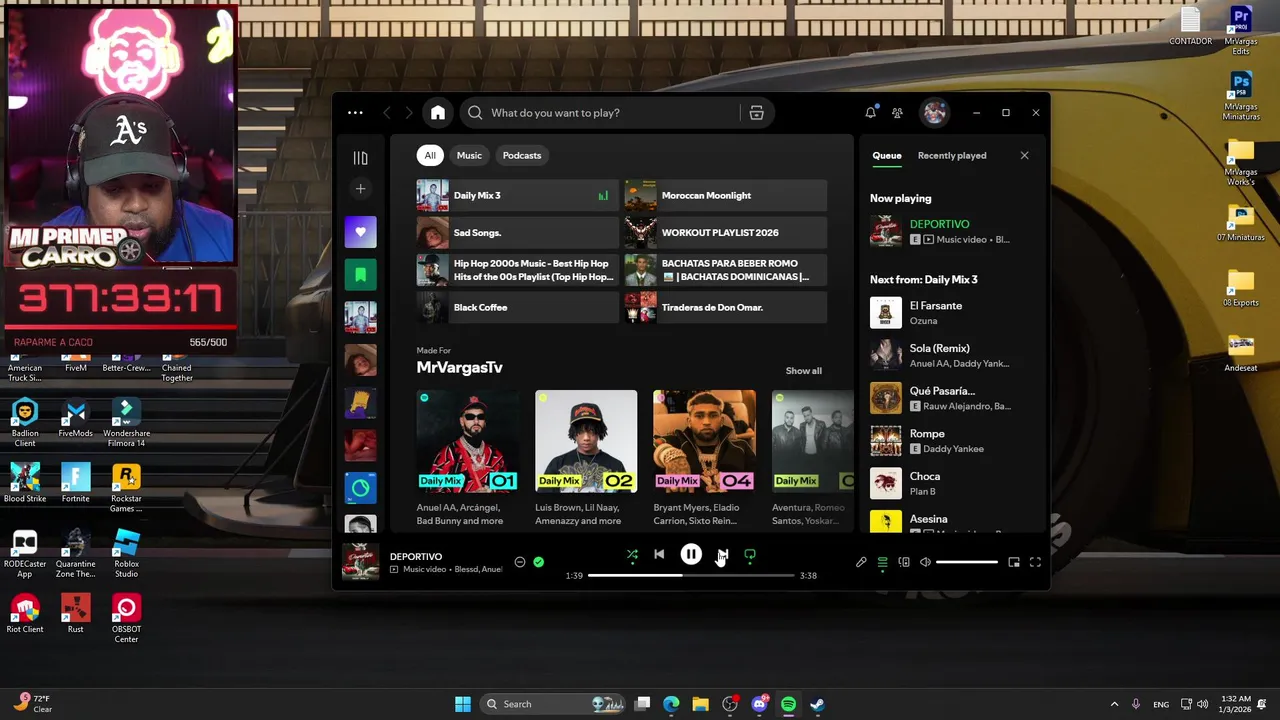Open Steam from the taskbar
This screenshot has width=1280, height=720.
pos(817,704)
